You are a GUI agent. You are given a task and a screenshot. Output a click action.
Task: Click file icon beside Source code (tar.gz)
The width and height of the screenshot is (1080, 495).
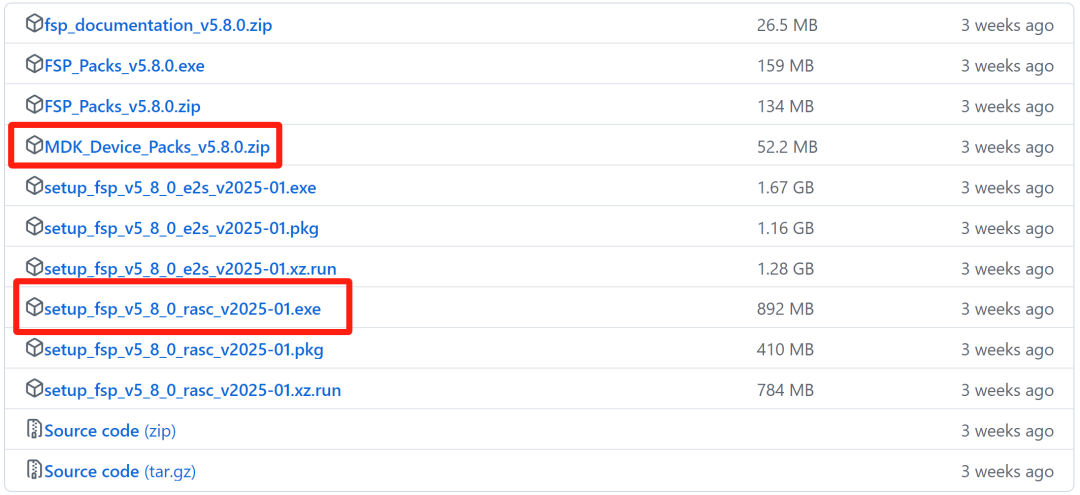click(35, 470)
